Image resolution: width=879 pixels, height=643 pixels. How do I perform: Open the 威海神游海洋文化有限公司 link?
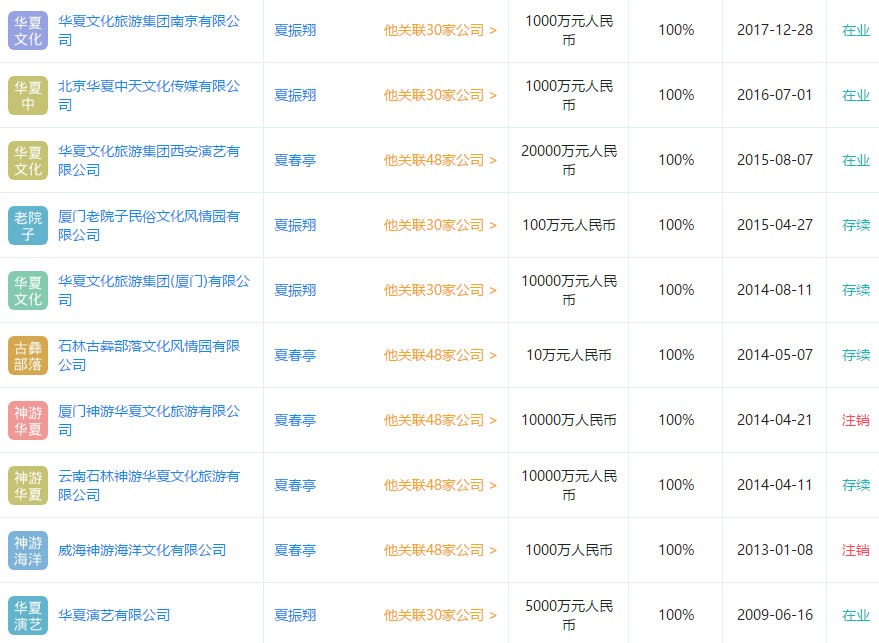pos(142,550)
